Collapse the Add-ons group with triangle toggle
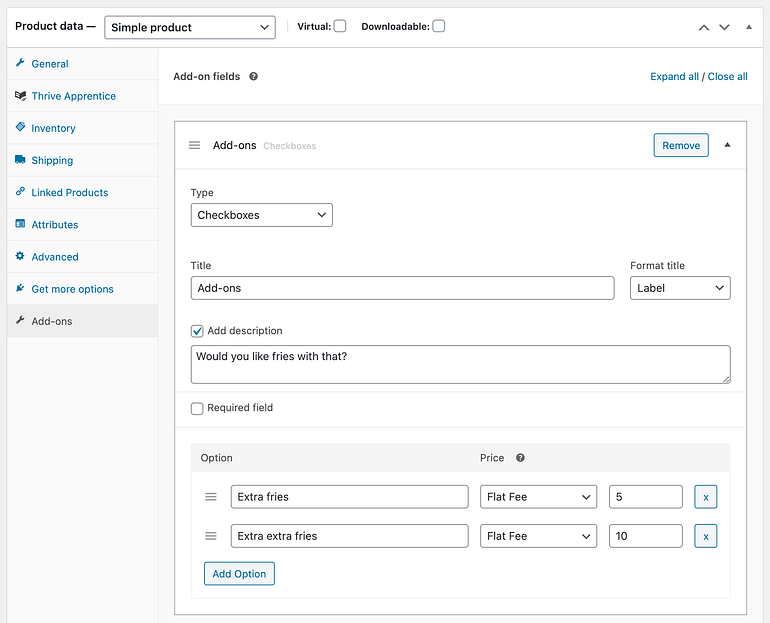Image resolution: width=770 pixels, height=623 pixels. coord(727,145)
